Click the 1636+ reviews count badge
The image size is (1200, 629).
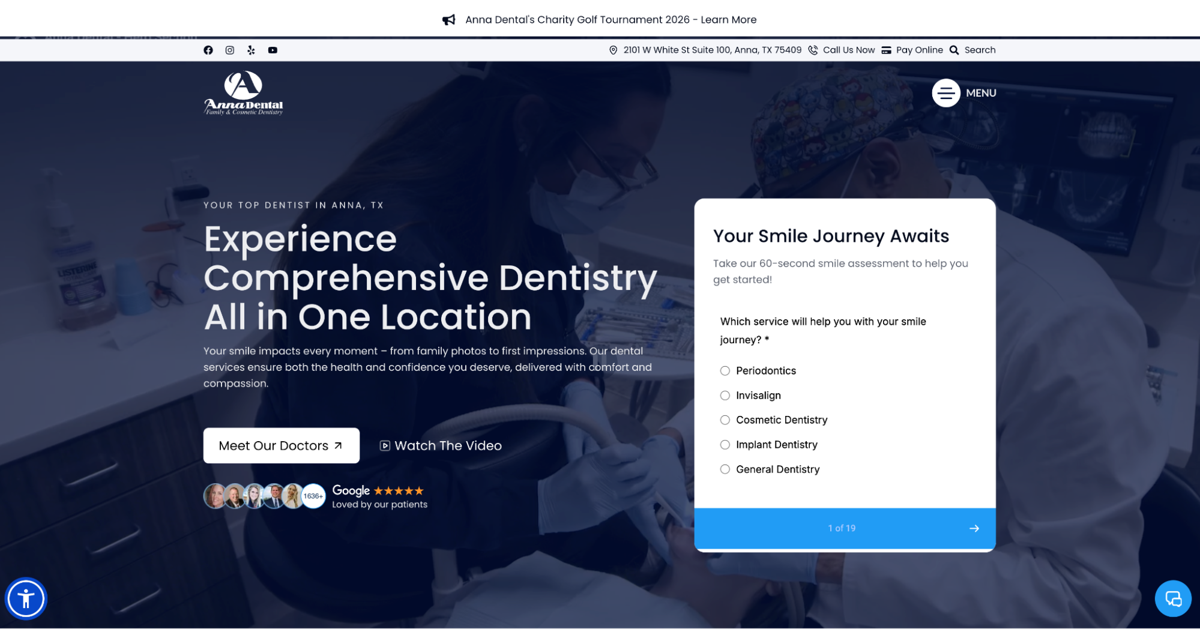click(x=313, y=496)
